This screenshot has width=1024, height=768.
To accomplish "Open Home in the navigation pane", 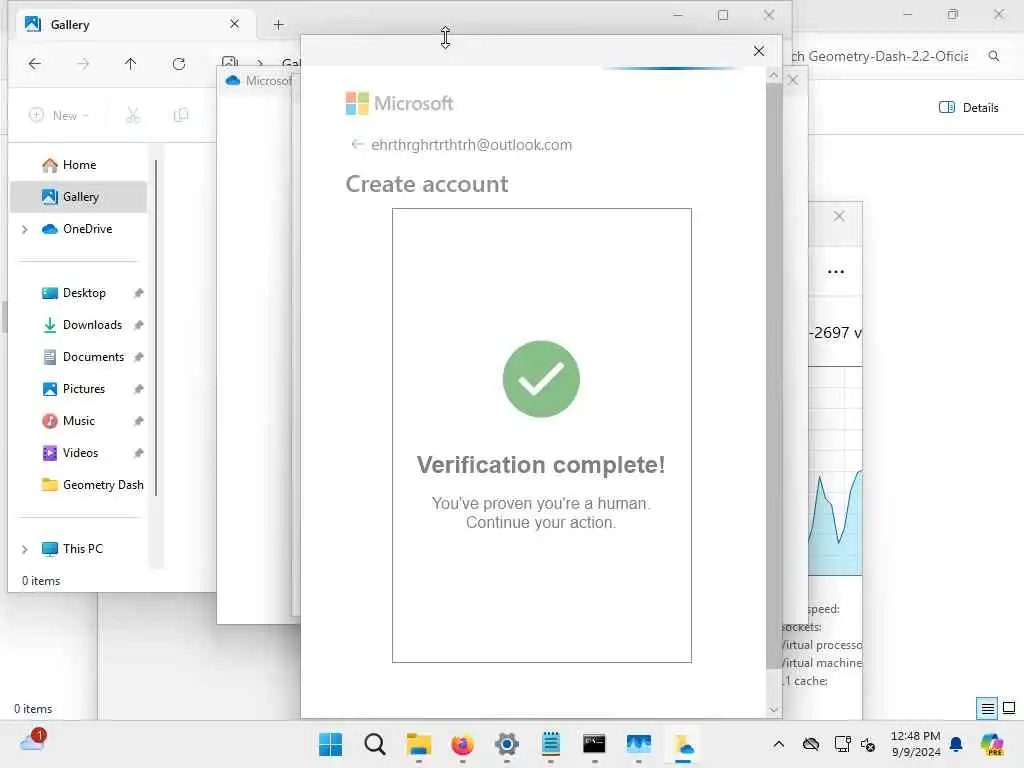I will point(79,165).
